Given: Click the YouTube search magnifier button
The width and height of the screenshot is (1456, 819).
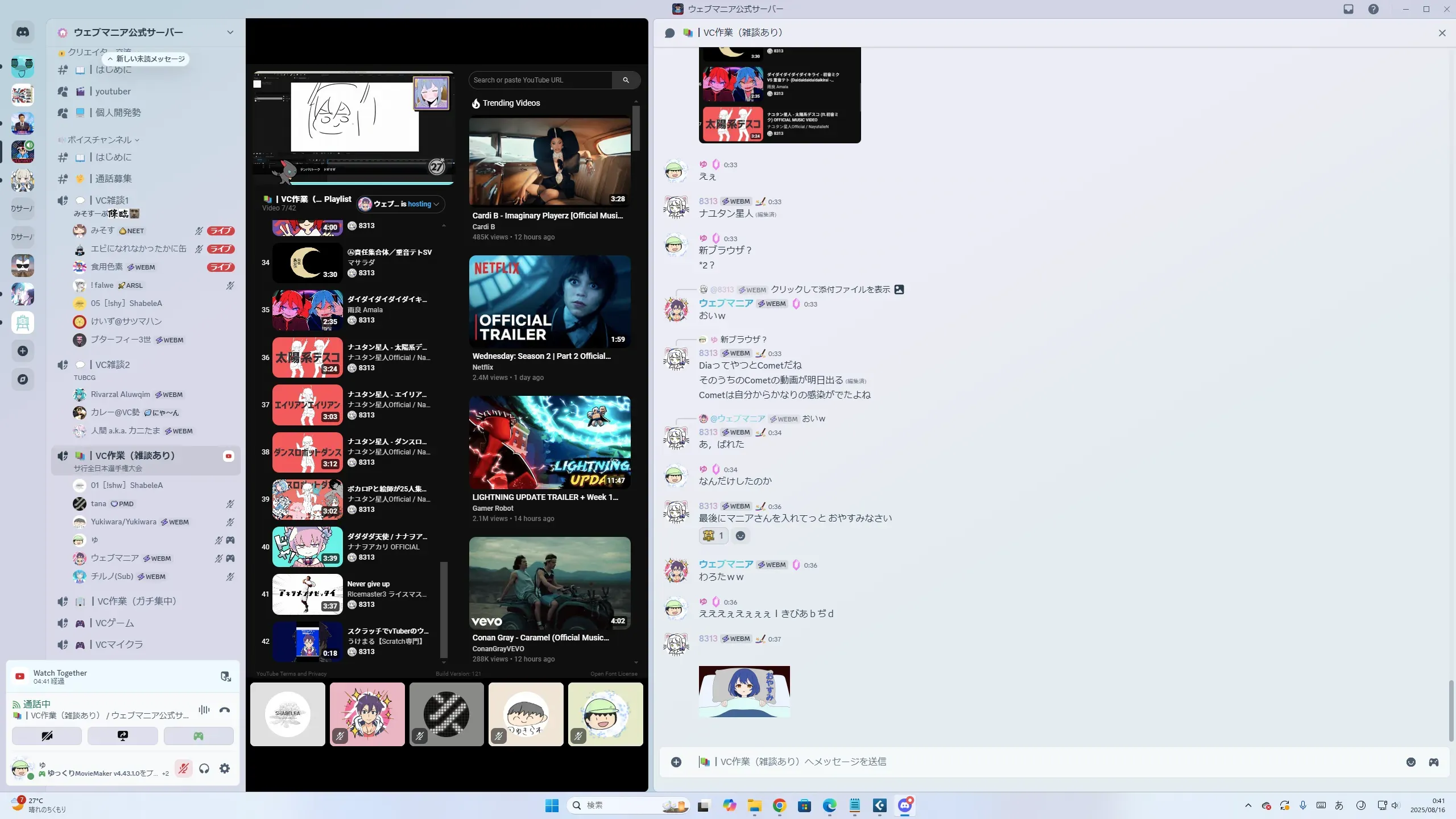Looking at the screenshot, I should pos(626,80).
